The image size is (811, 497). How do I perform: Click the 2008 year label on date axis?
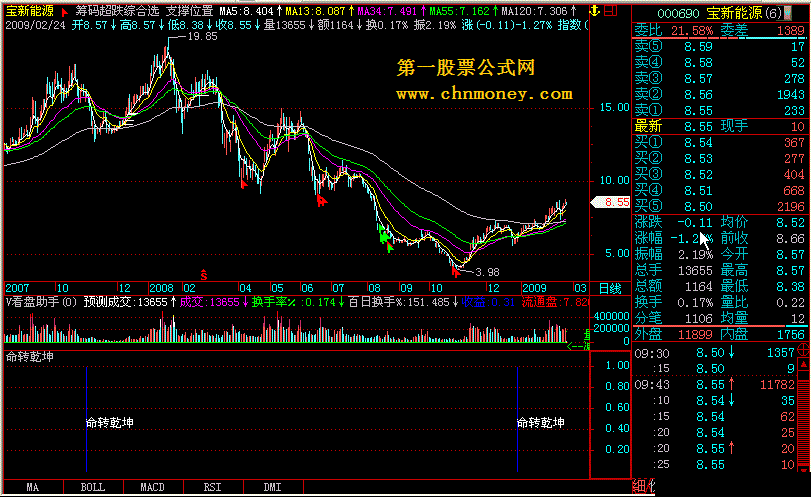(161, 288)
